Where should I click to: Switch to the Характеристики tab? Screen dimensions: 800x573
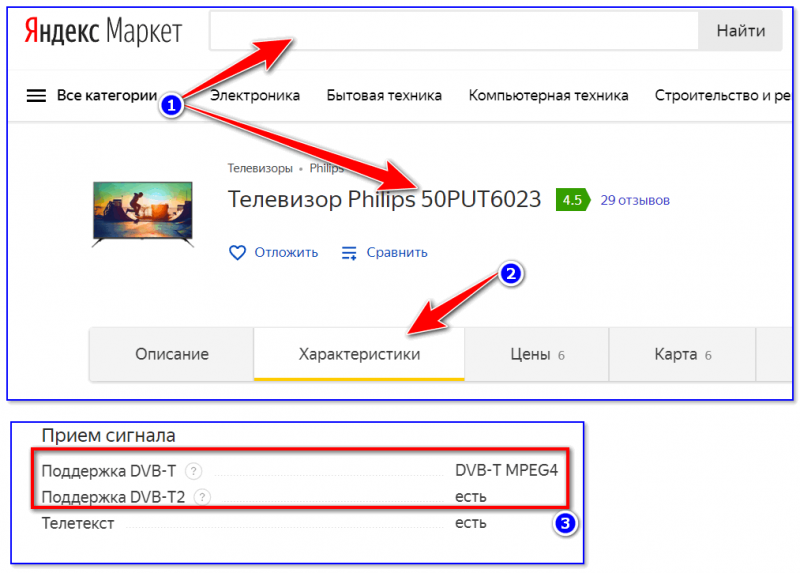[x=359, y=354]
